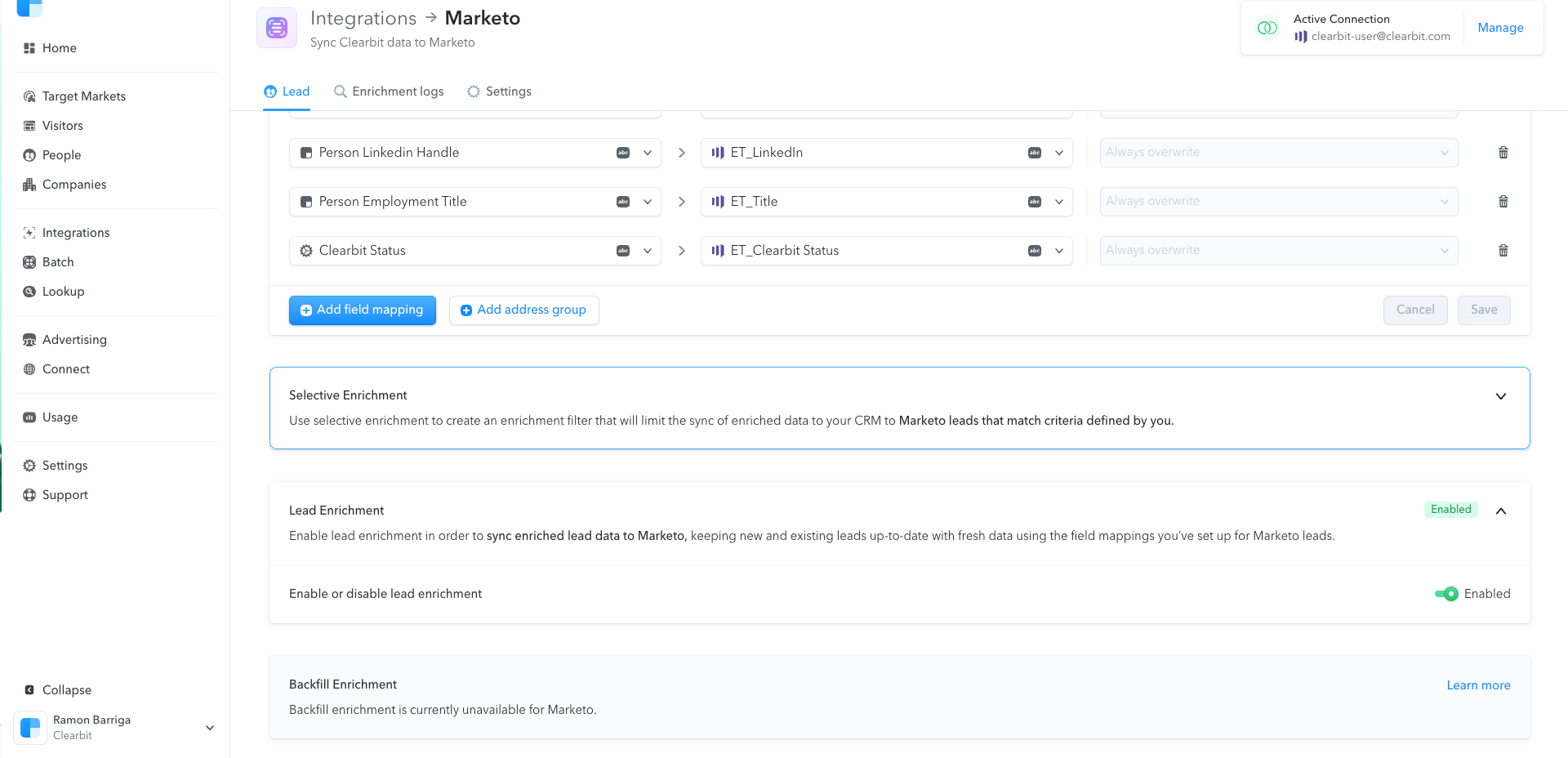This screenshot has width=1568, height=758.
Task: Open the Person Linkedin Handle source dropdown
Action: coord(475,153)
